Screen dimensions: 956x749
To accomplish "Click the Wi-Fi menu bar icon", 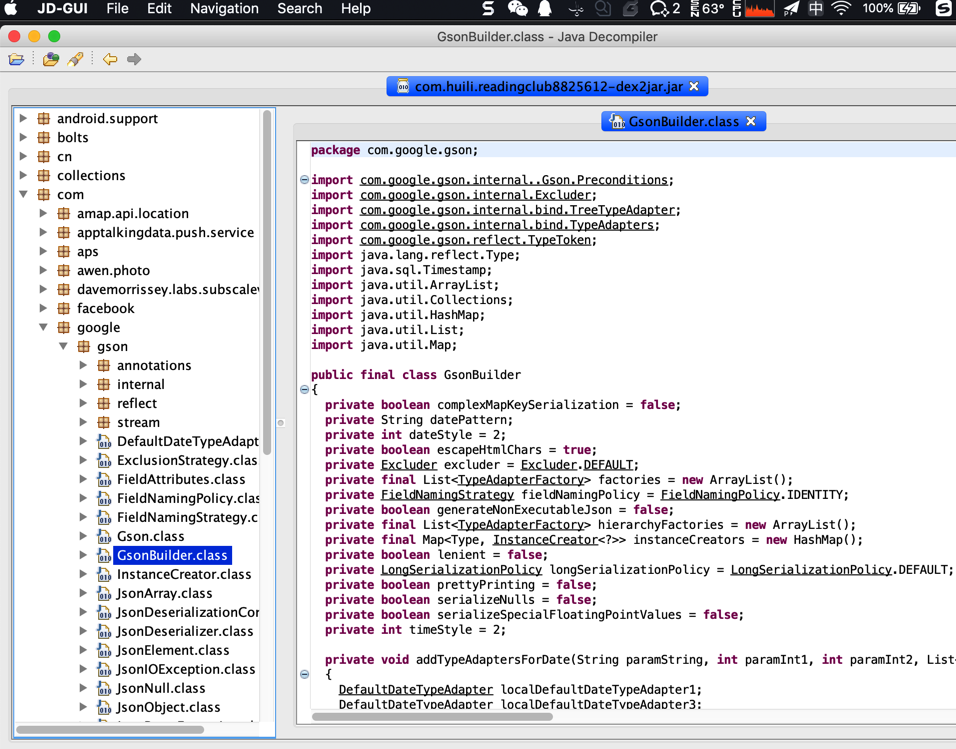I will (841, 9).
